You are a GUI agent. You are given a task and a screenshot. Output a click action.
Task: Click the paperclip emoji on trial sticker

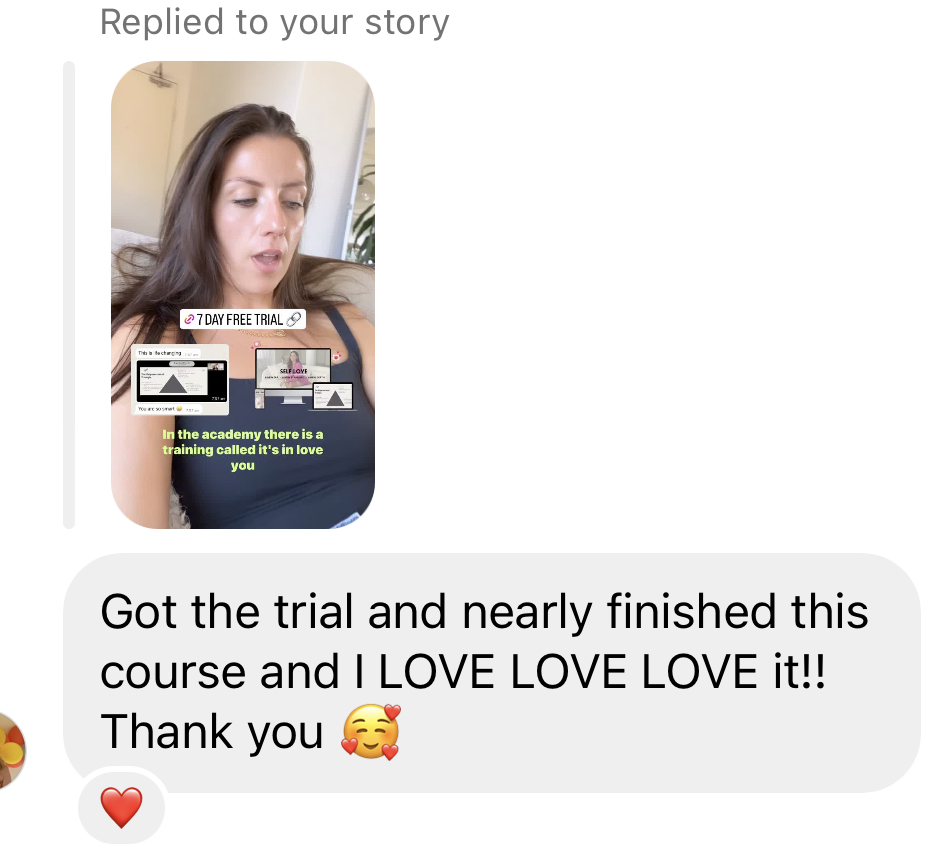tap(294, 319)
